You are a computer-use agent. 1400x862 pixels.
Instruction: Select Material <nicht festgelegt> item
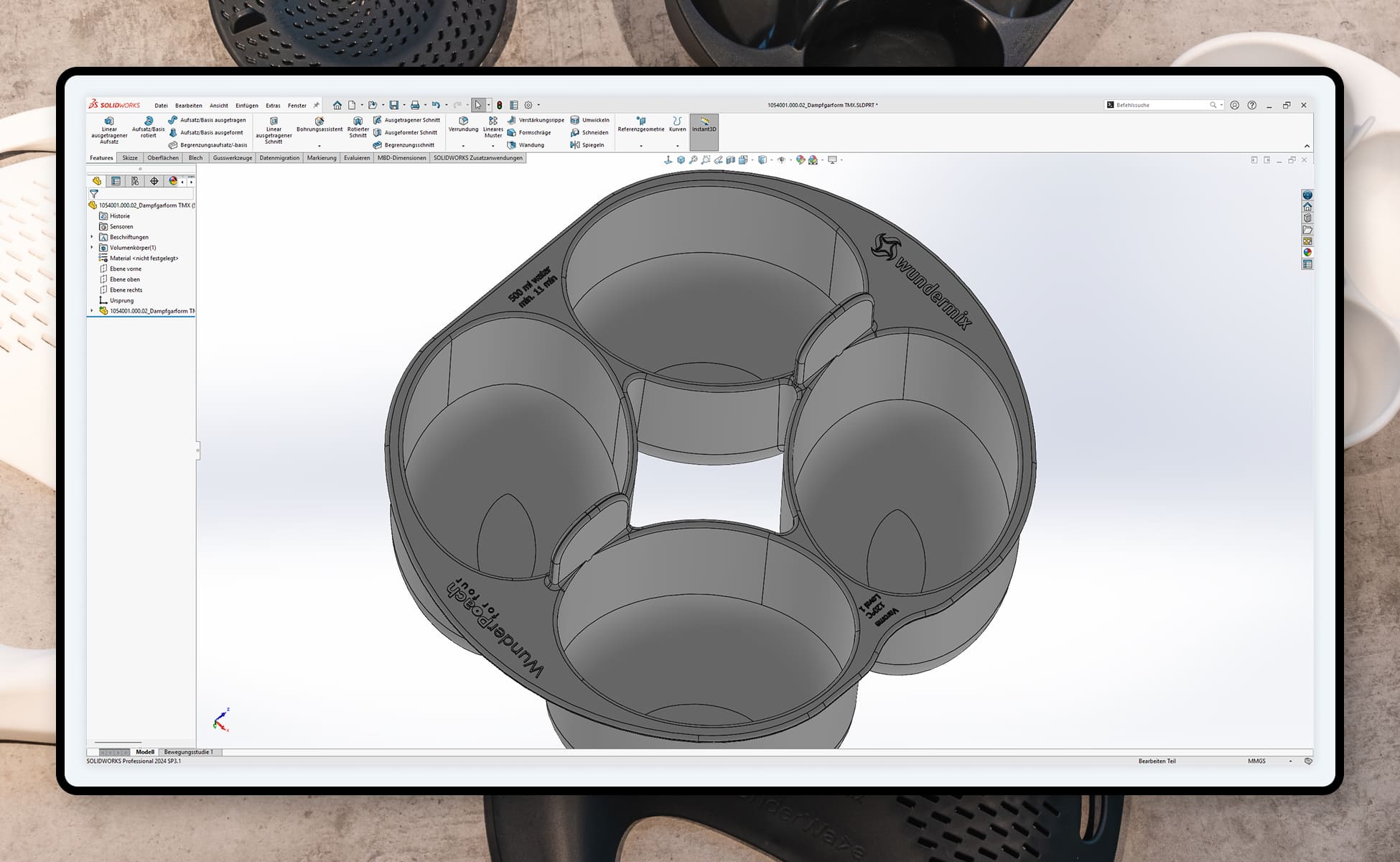coord(139,258)
